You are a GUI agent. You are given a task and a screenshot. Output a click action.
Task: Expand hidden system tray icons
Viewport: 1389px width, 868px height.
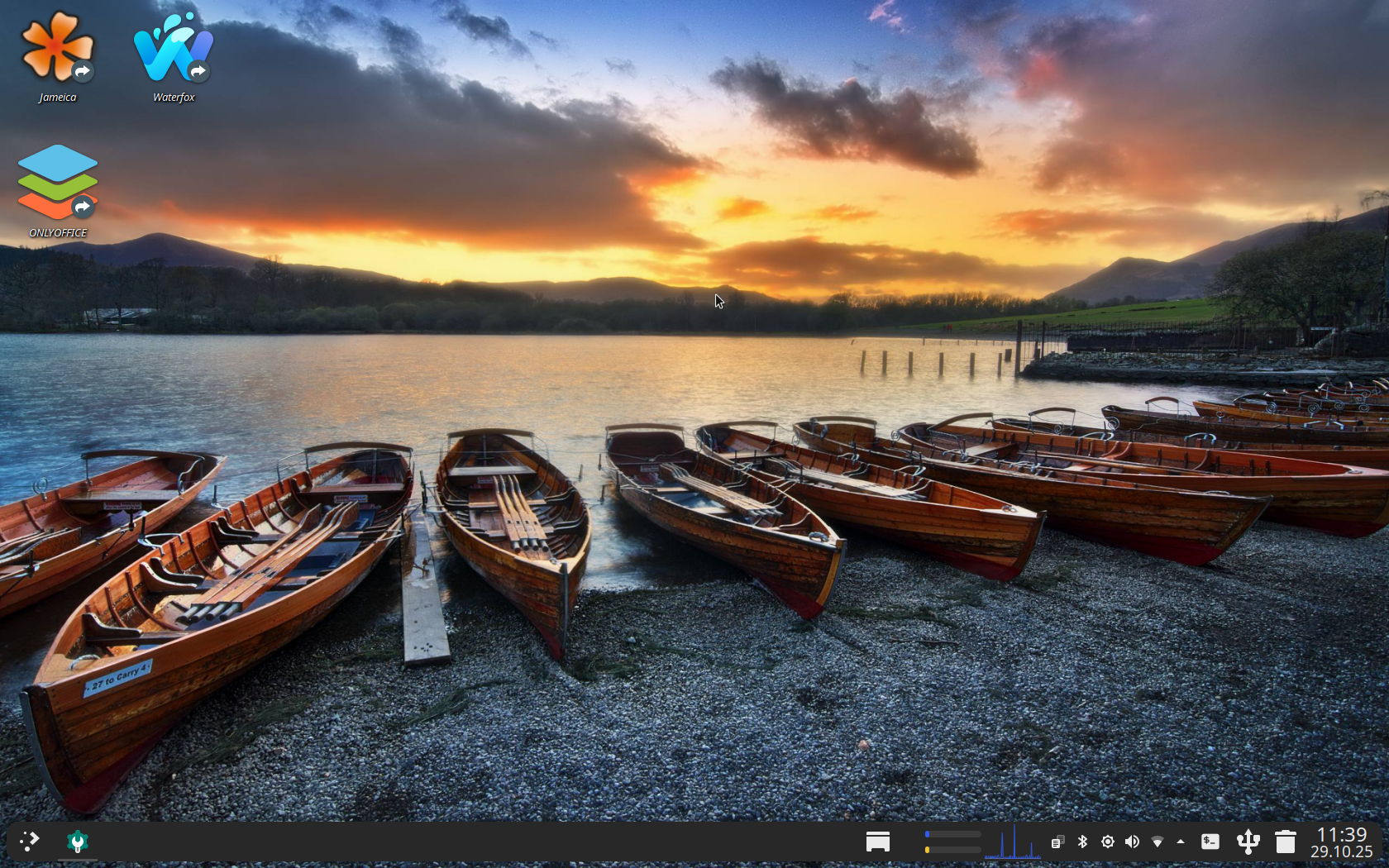point(1181,842)
